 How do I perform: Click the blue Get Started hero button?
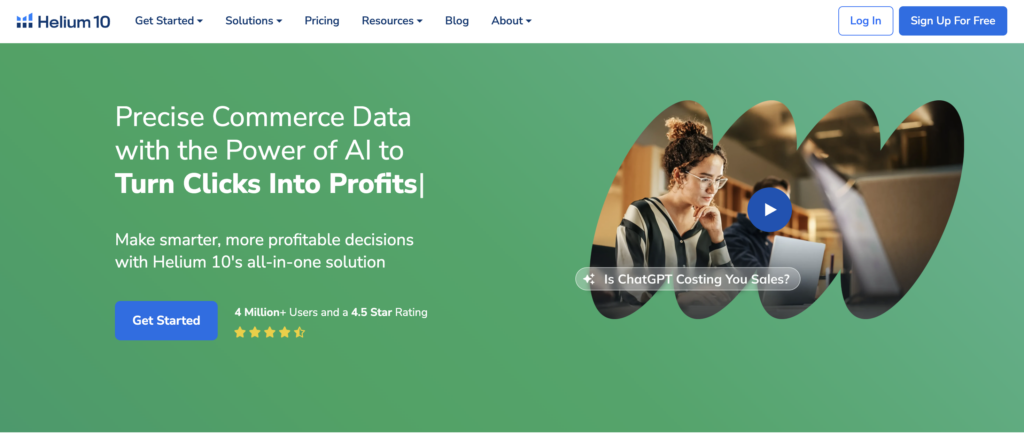166,320
